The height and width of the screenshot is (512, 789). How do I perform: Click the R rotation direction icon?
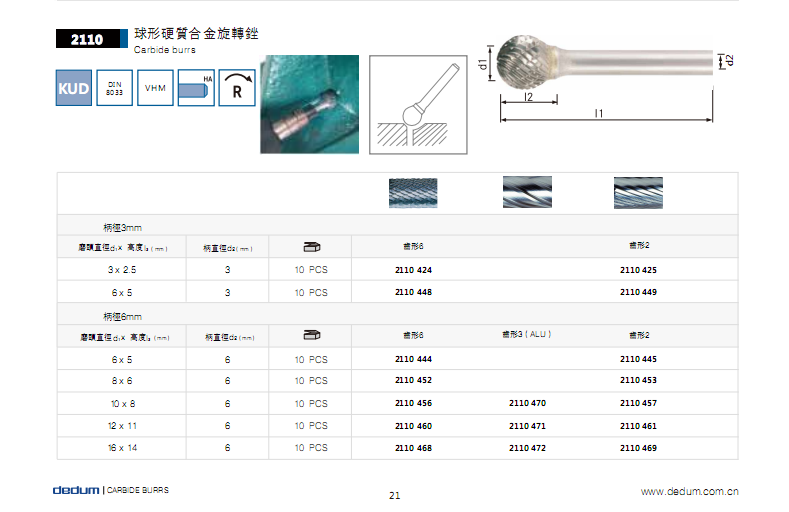(x=237, y=88)
